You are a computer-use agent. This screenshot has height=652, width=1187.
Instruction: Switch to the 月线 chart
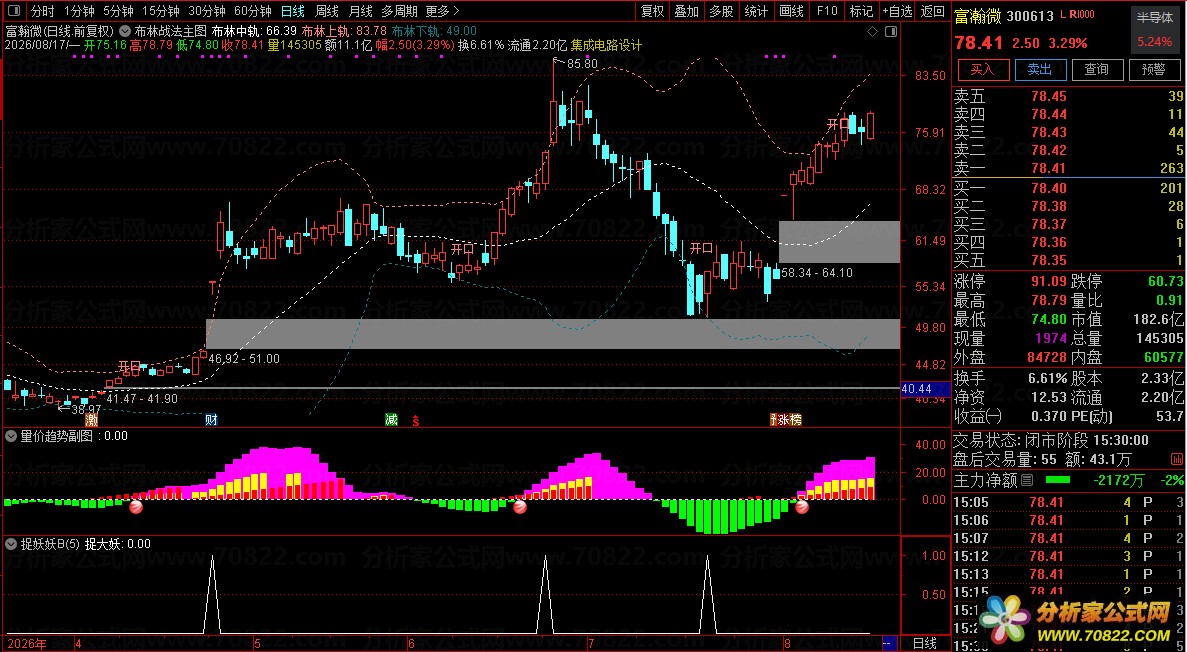(x=360, y=11)
